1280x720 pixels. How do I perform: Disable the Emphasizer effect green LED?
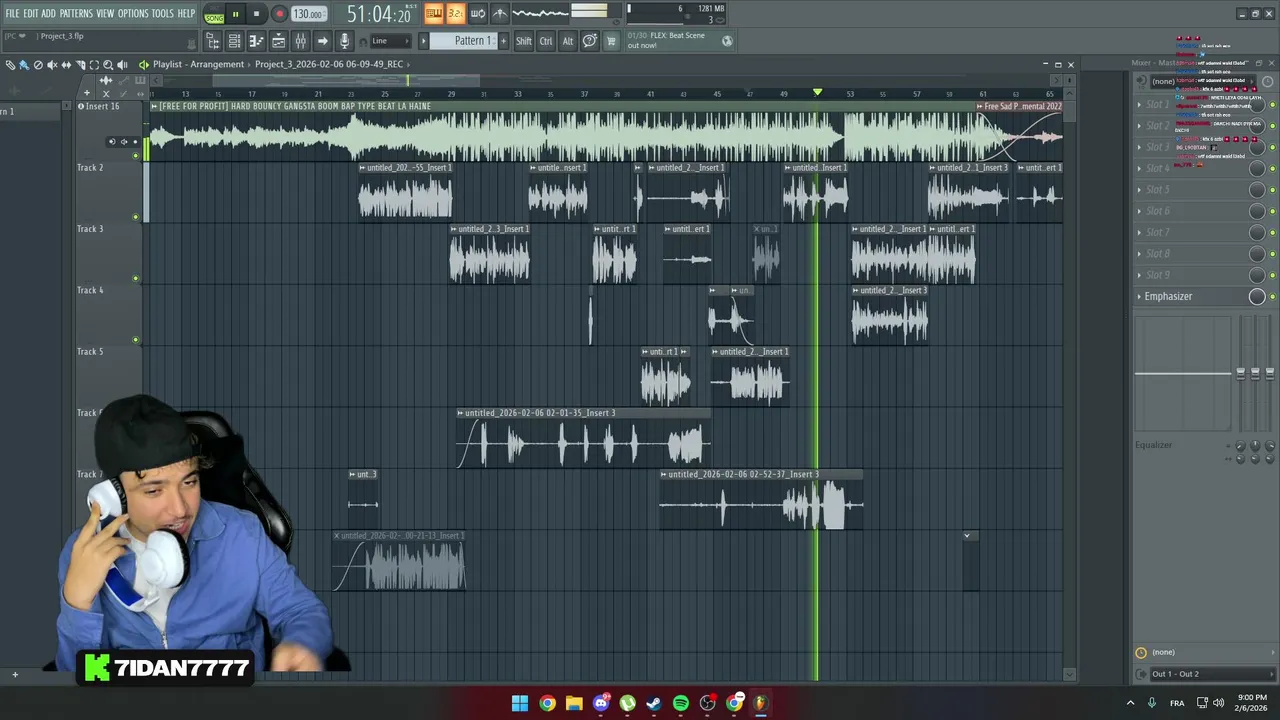[1273, 296]
